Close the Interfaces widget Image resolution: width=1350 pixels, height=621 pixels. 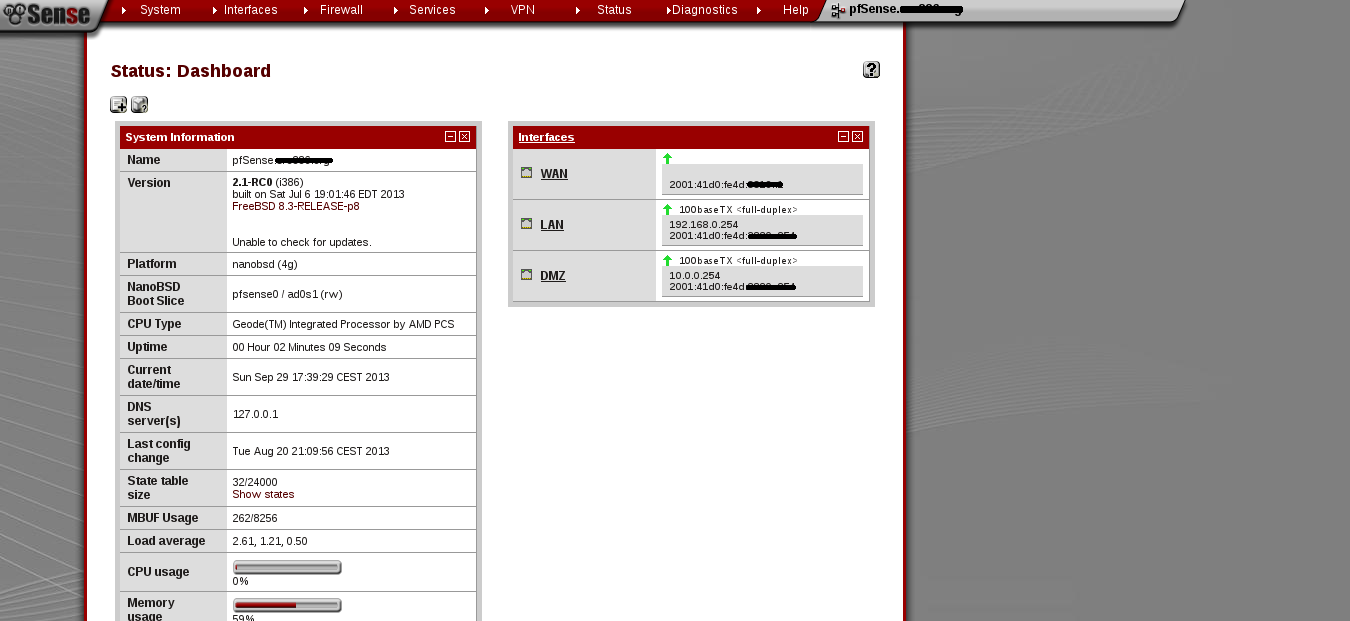(857, 137)
